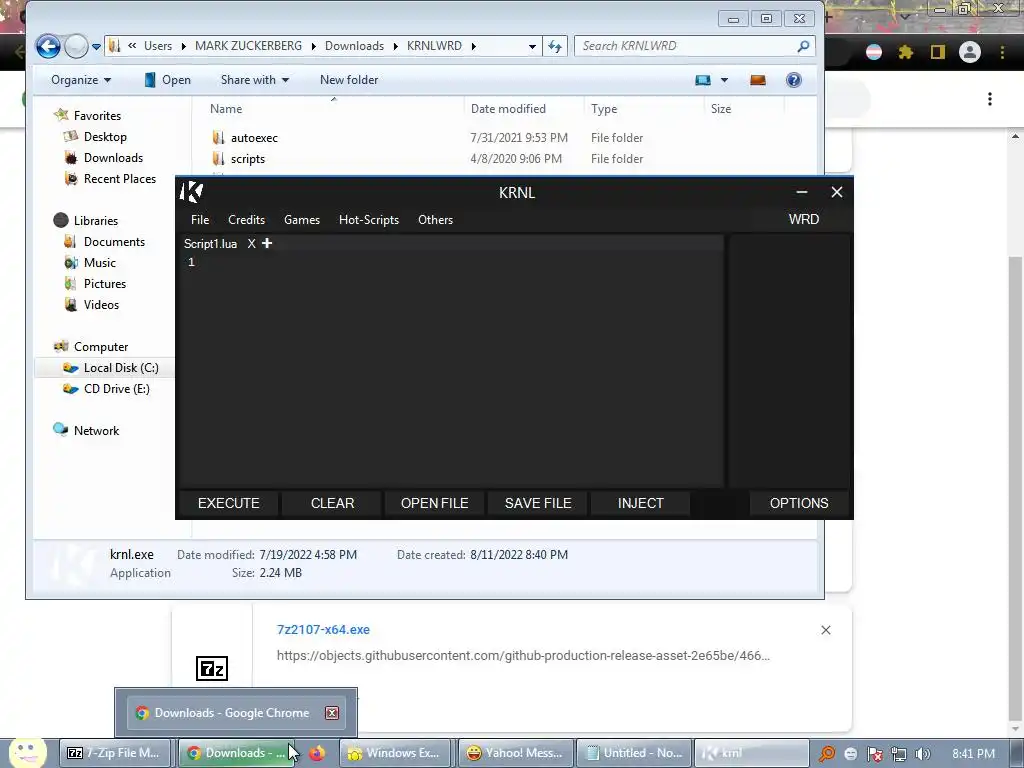The height and width of the screenshot is (768, 1024).
Task: Select Music library in the sidebar
Action: point(99,263)
